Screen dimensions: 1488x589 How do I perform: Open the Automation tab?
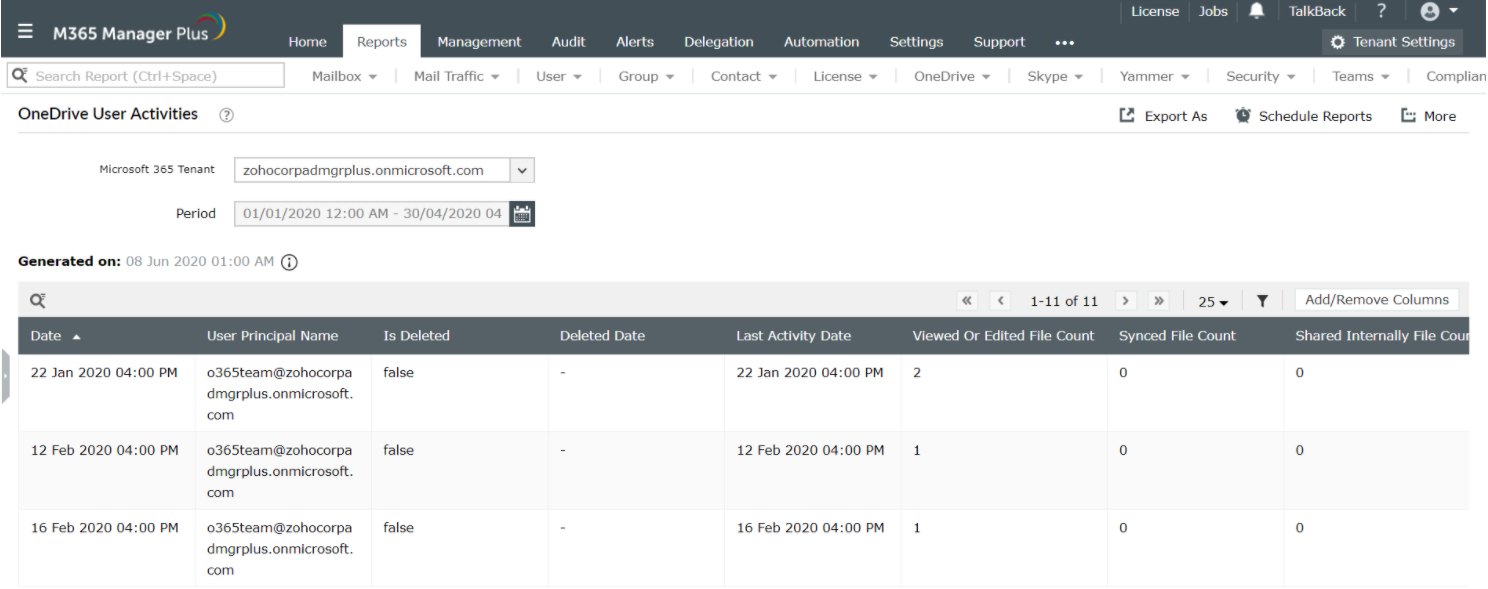[x=821, y=42]
